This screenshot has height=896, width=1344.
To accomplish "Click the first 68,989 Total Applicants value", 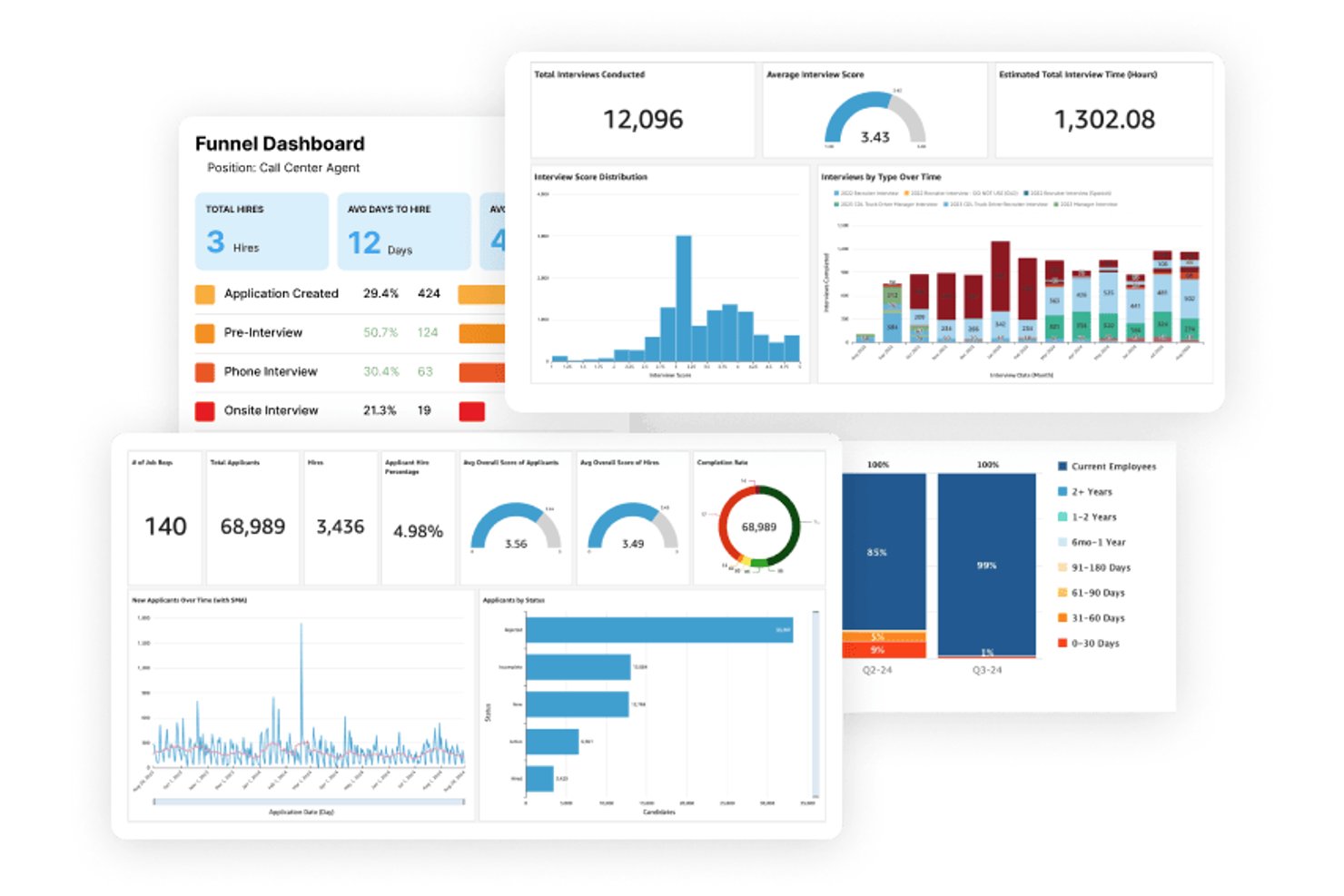I will [252, 527].
